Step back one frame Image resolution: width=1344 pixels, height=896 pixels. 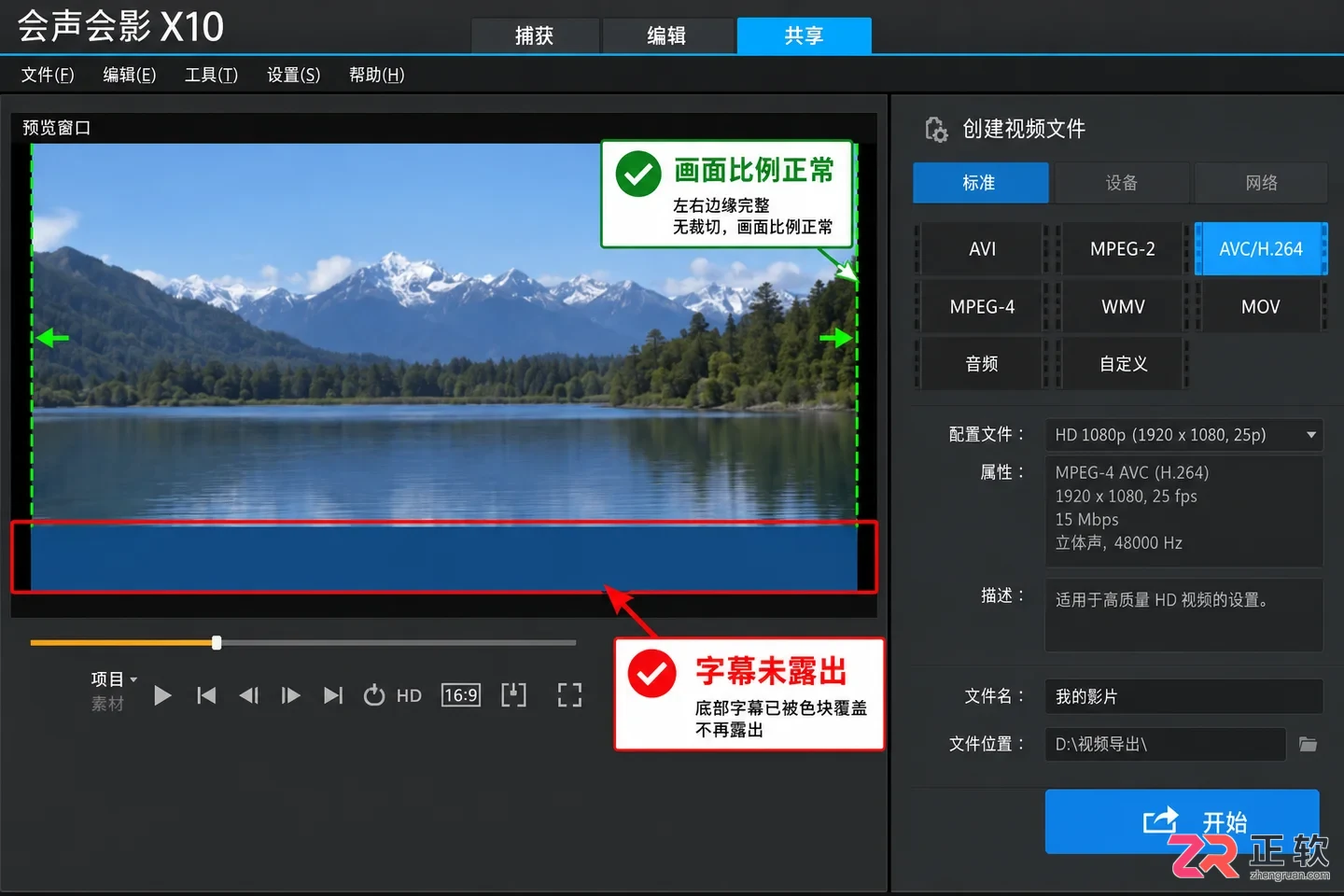(x=248, y=695)
